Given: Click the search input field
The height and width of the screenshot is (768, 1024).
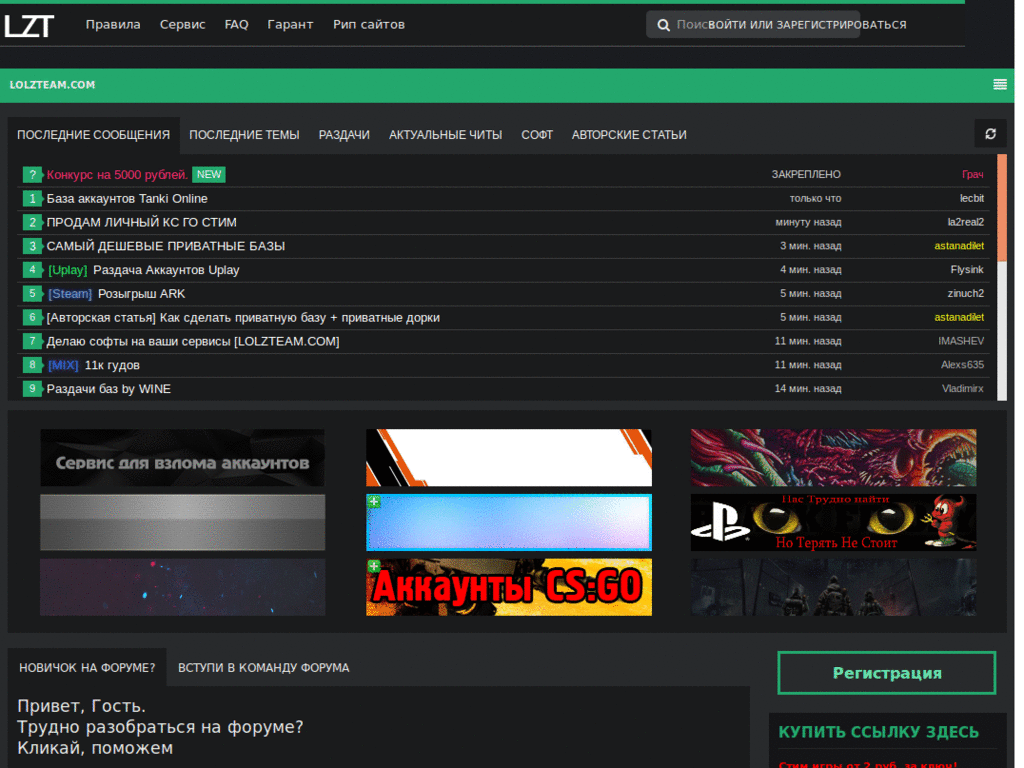Looking at the screenshot, I should click(753, 25).
